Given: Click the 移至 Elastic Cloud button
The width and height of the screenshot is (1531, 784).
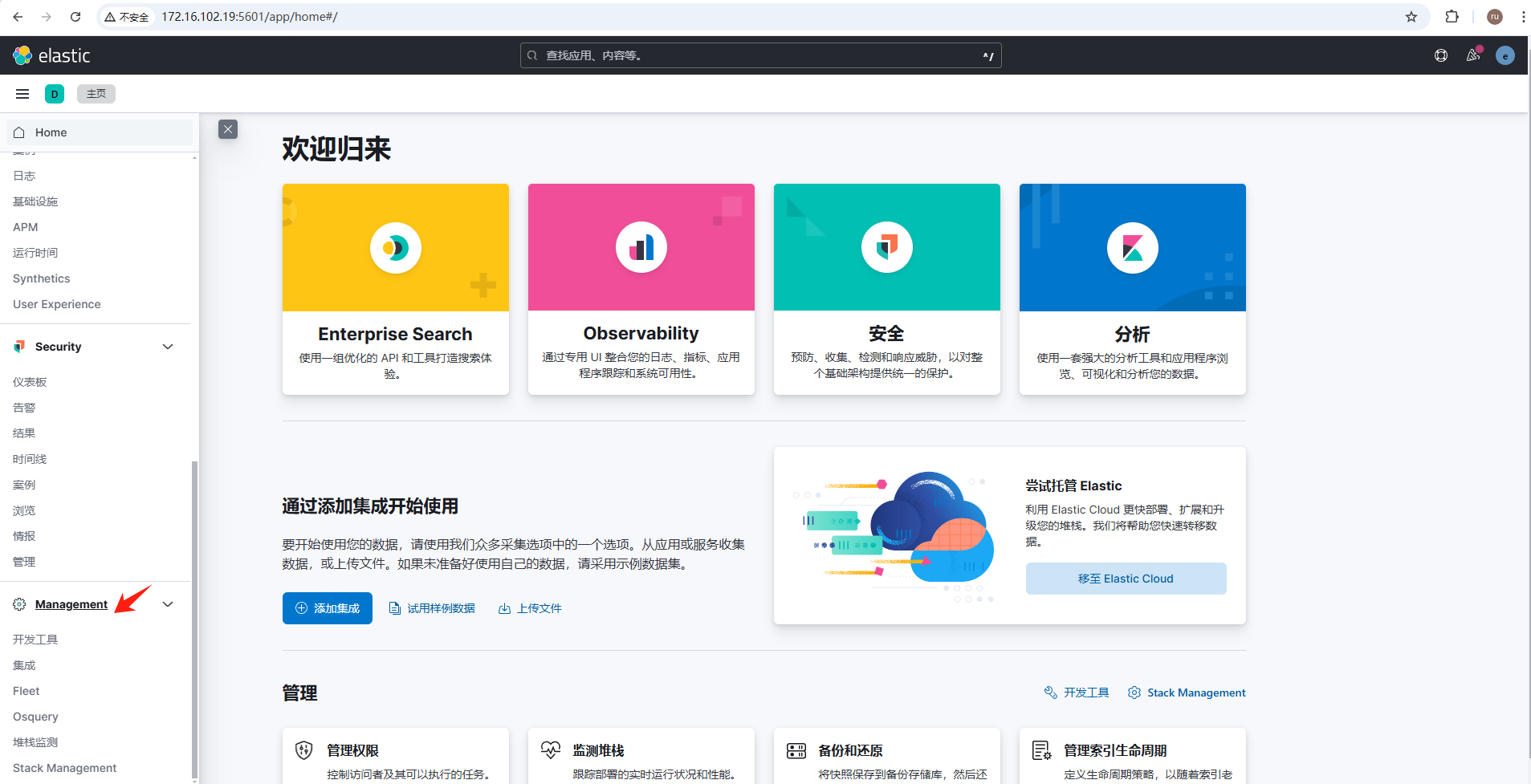Looking at the screenshot, I should 1126,579.
